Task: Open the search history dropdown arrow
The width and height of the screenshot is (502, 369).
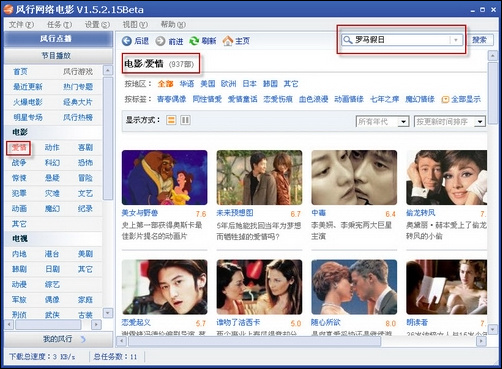Action: tap(455, 40)
